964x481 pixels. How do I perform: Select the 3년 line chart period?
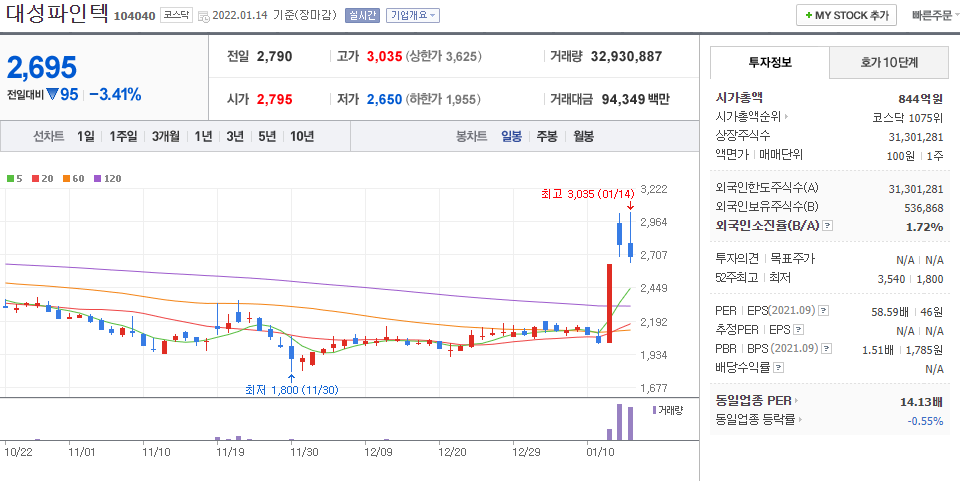[x=234, y=137]
